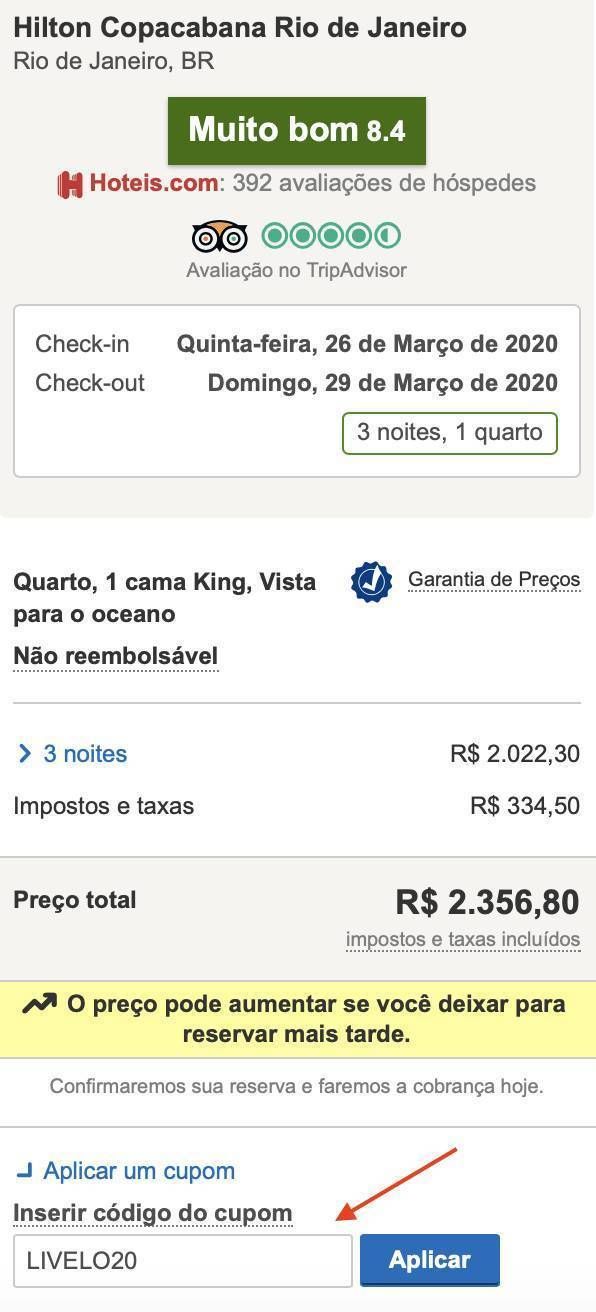Click the Hoteis.com logo icon
The width and height of the screenshot is (596, 1312).
pos(69,184)
